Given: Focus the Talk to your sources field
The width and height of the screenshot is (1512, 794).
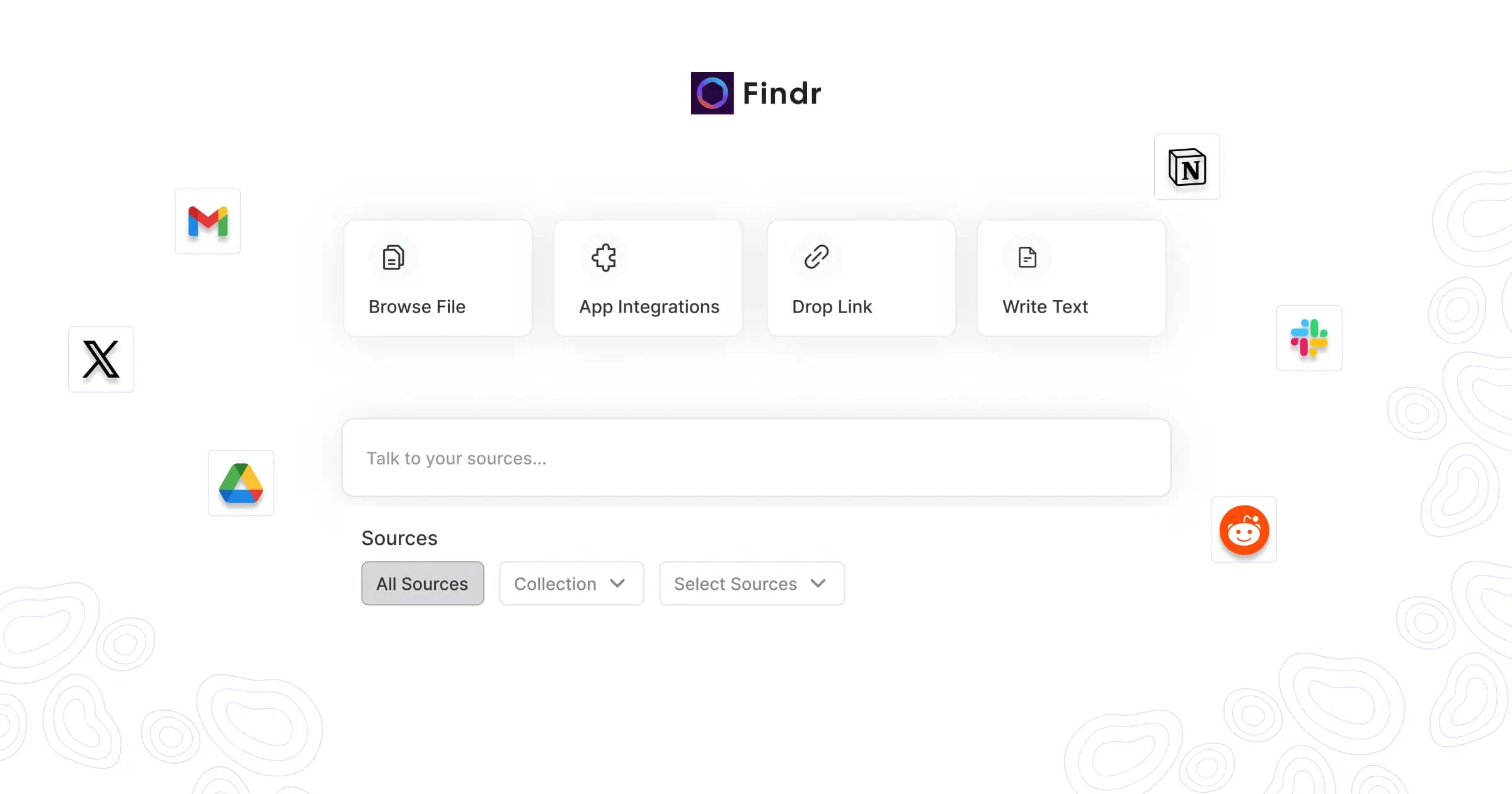Looking at the screenshot, I should [x=756, y=458].
